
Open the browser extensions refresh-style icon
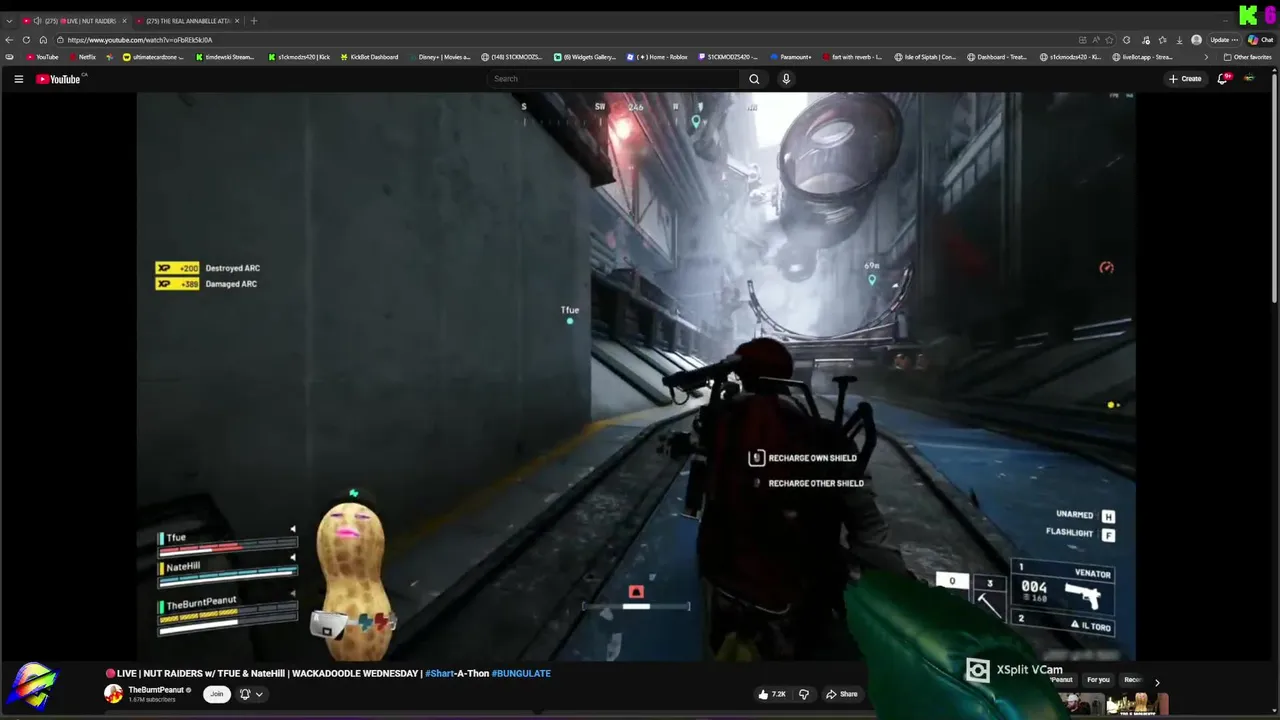pyautogui.click(x=1126, y=40)
